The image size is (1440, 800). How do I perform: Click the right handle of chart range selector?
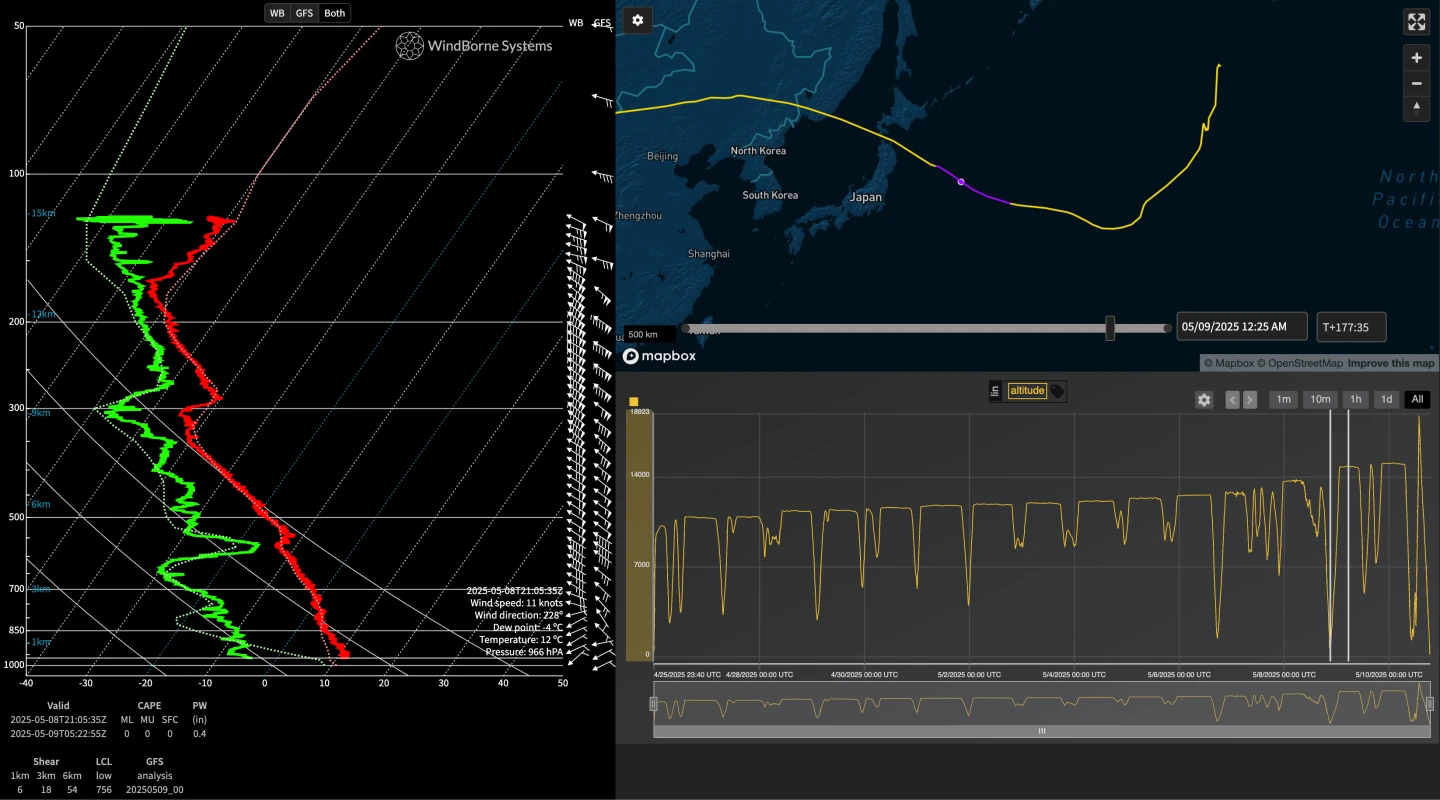click(x=1429, y=704)
